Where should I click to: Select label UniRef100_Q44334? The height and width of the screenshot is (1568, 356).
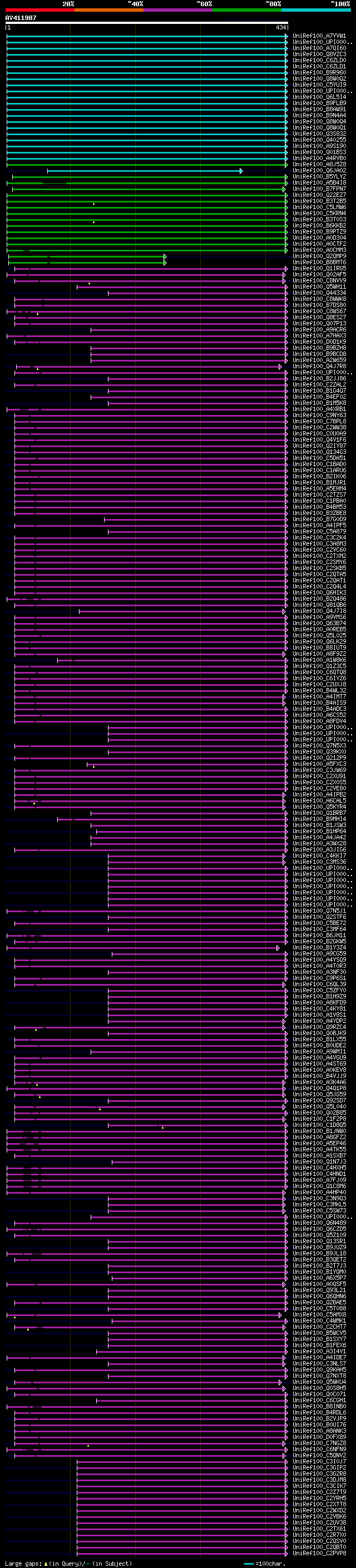point(319,293)
